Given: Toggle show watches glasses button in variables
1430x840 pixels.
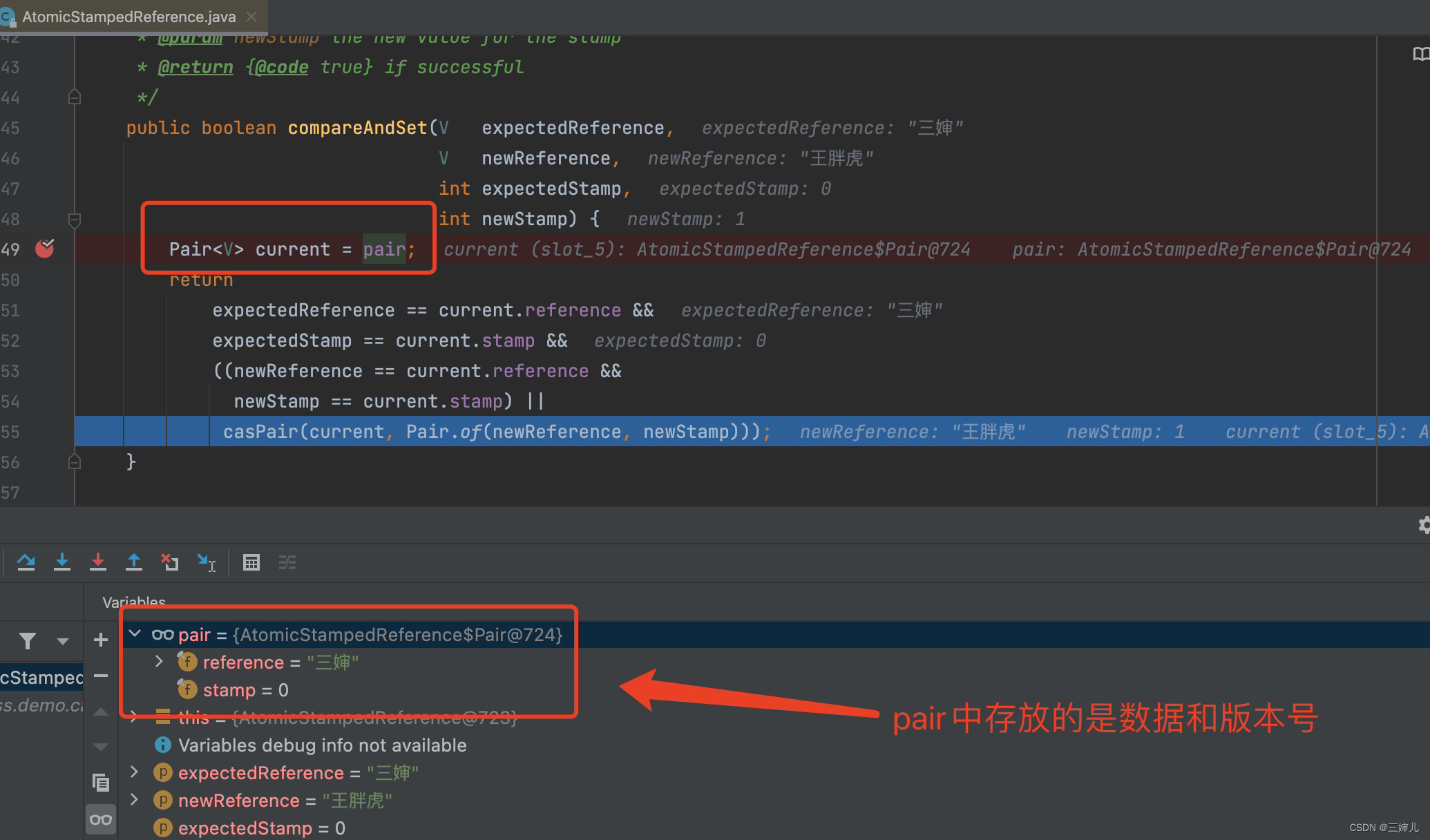Looking at the screenshot, I should [x=101, y=820].
